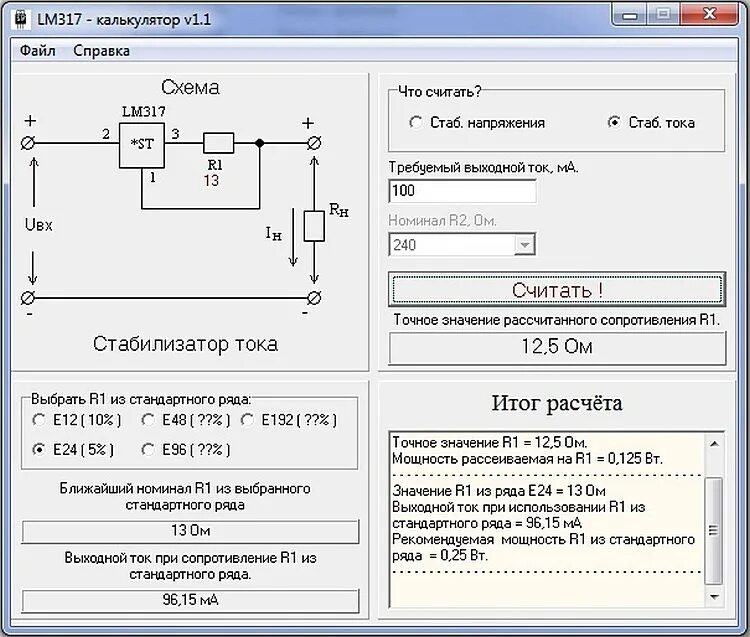The image size is (750, 637).
Task: Click the exact R1 value 12,5 Ом
Action: tap(557, 347)
